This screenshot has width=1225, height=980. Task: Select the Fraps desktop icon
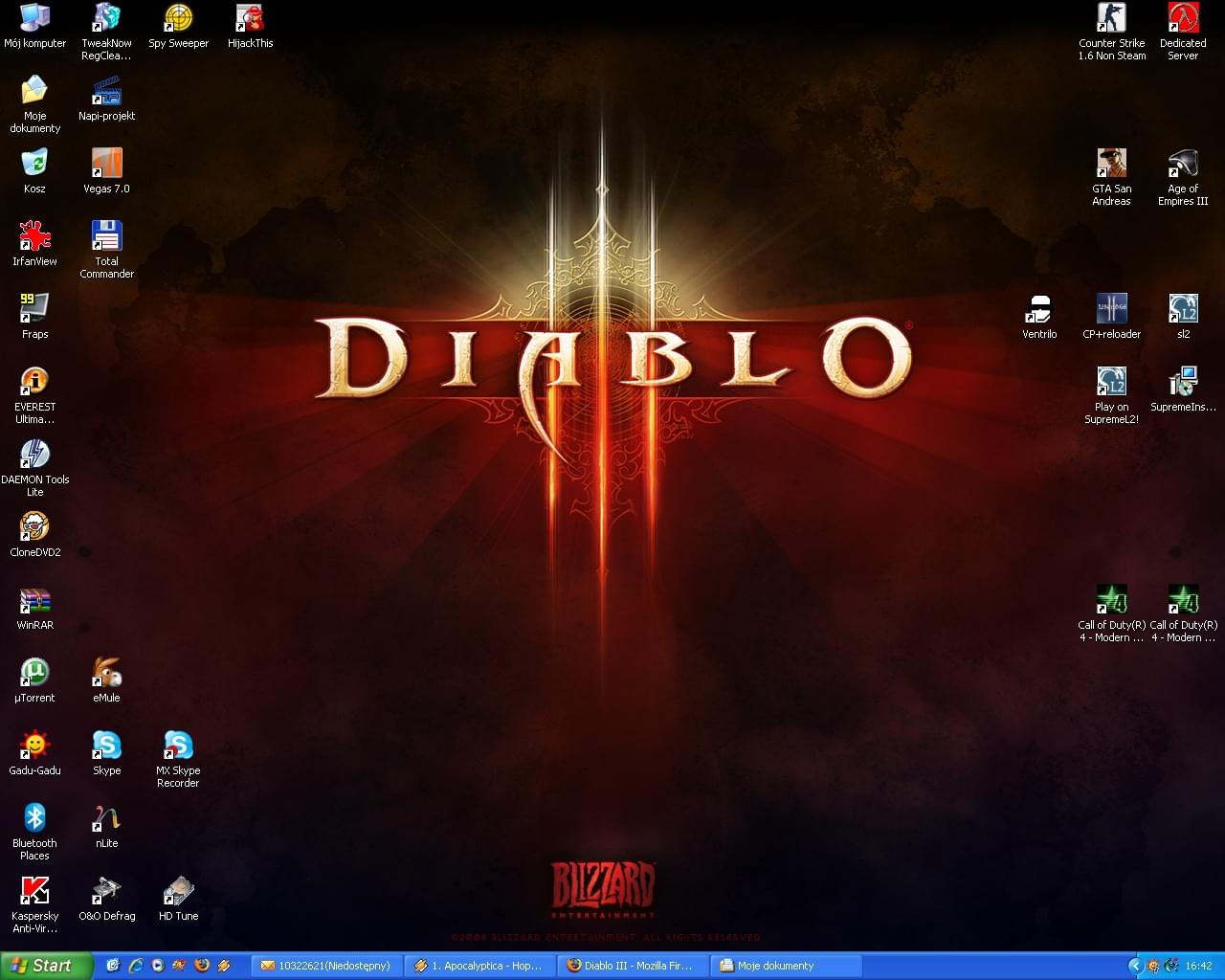click(34, 317)
